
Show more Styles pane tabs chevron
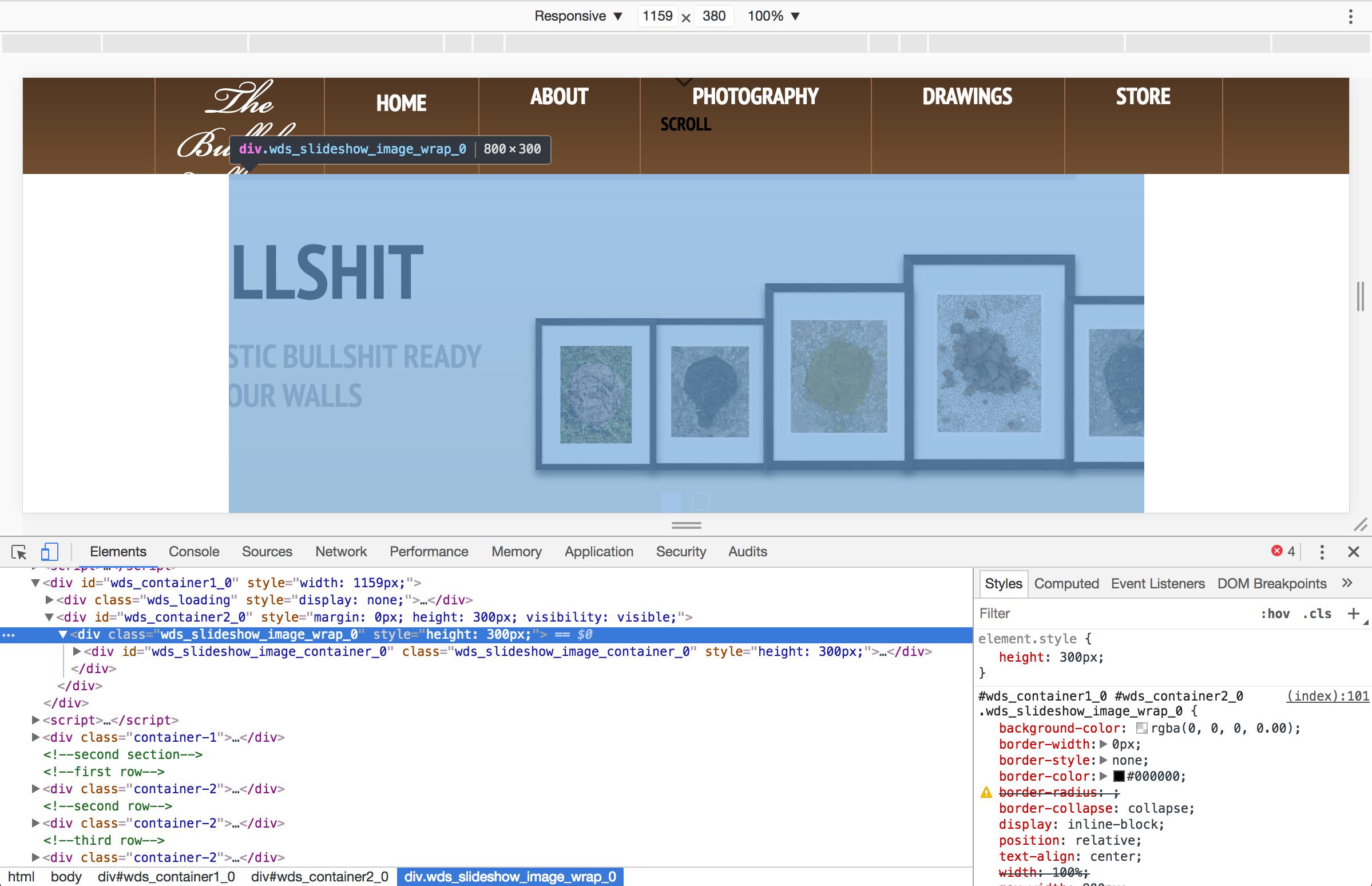click(1347, 583)
